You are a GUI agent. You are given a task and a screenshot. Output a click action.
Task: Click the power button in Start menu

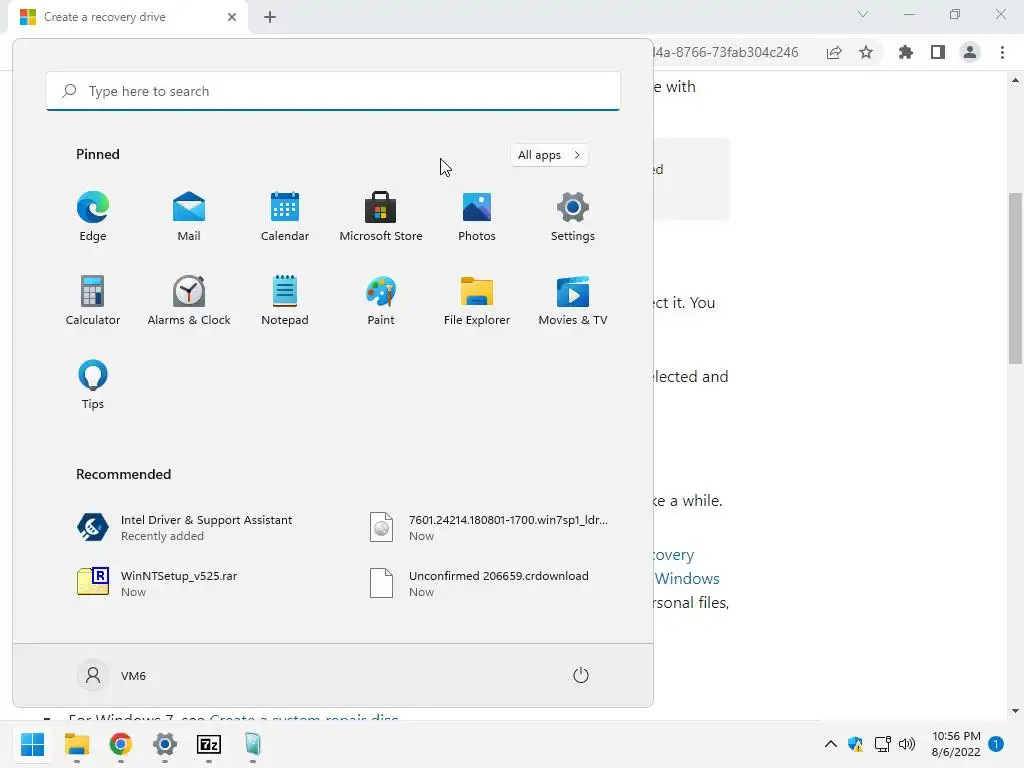[581, 675]
